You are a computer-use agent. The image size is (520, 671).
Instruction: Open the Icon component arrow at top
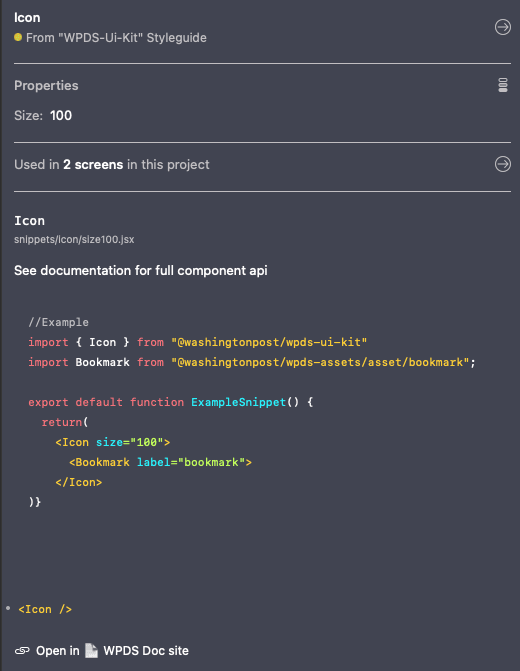click(502, 27)
